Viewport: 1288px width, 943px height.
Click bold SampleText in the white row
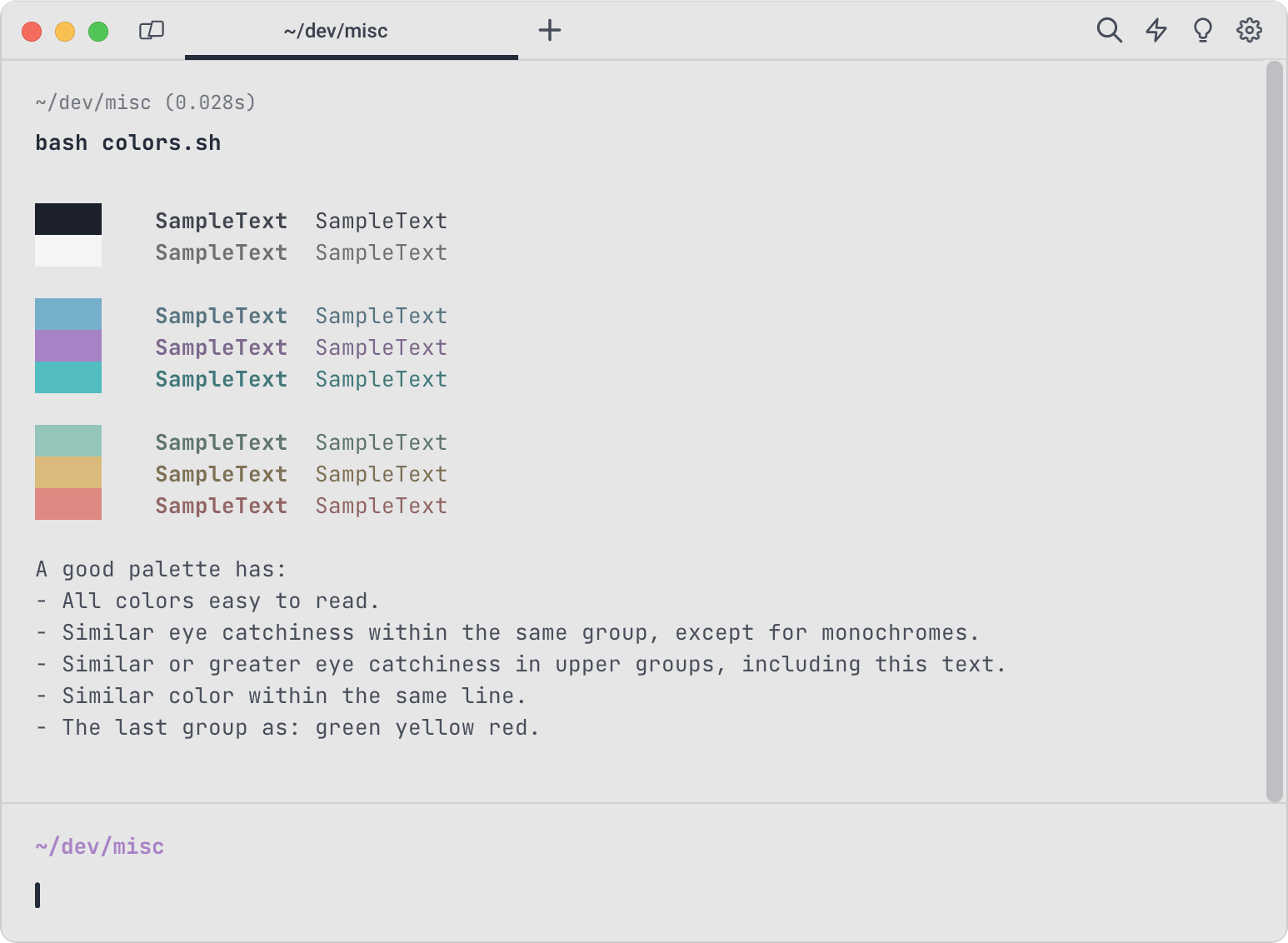coord(222,252)
